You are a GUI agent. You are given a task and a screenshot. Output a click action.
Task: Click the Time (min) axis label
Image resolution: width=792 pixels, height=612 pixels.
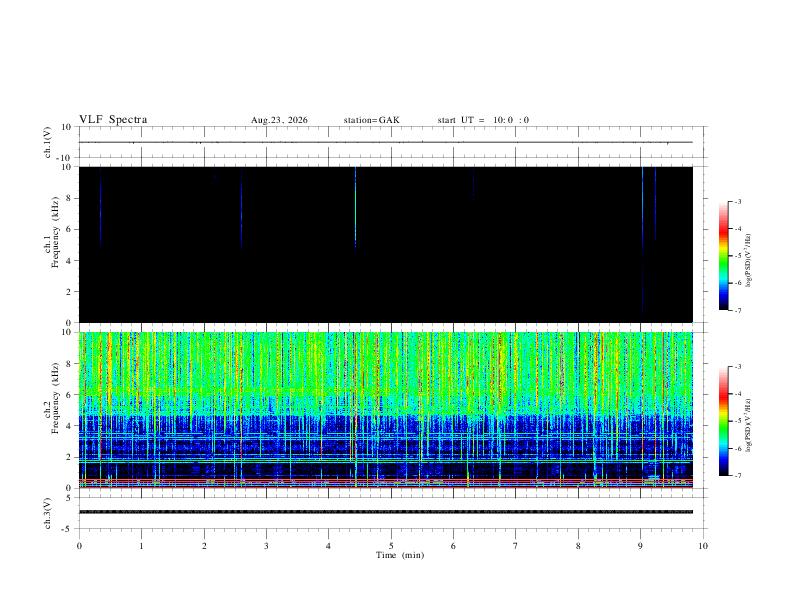[x=400, y=555]
